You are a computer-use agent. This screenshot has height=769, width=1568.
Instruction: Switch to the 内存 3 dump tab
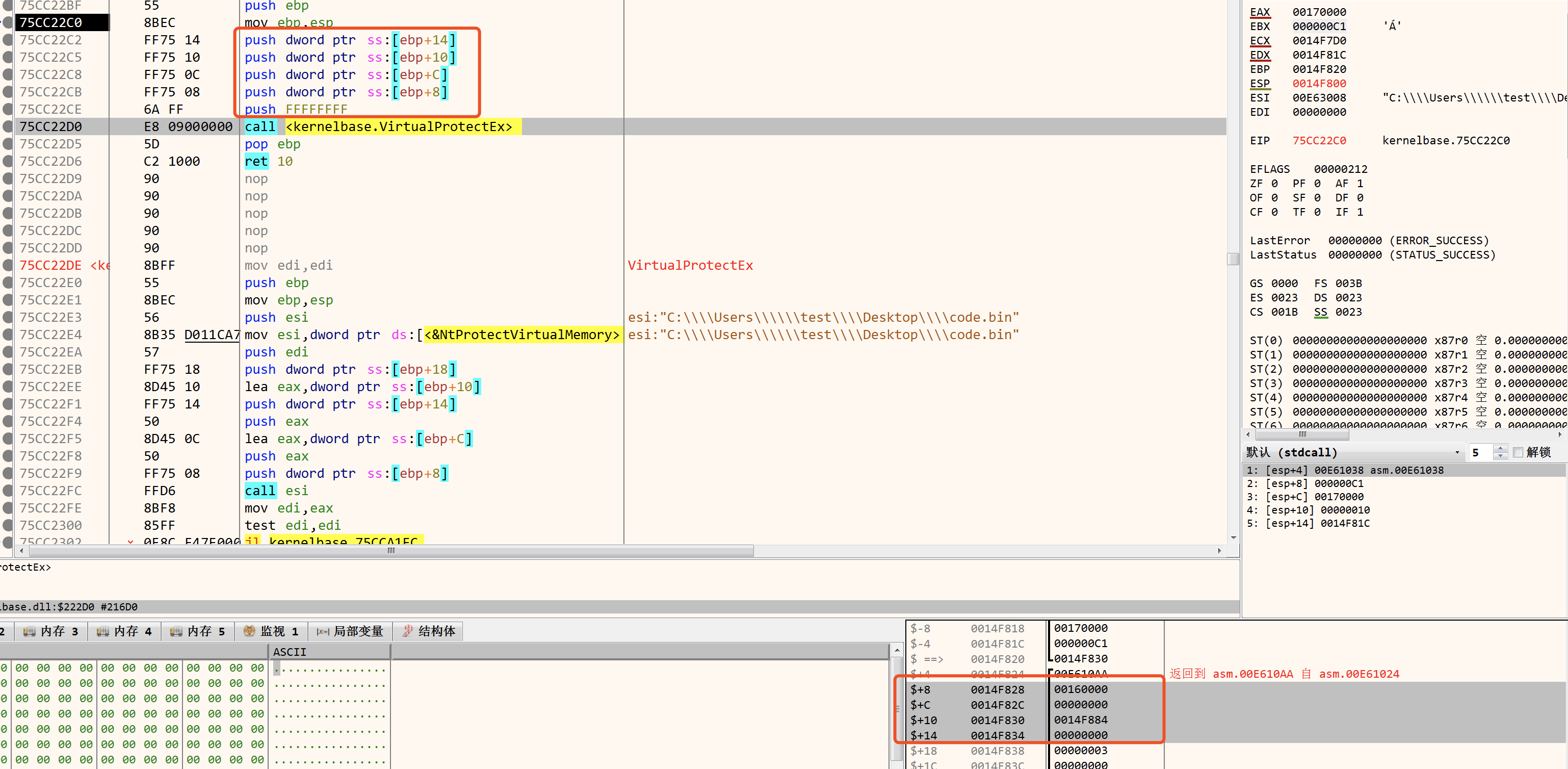pos(51,631)
